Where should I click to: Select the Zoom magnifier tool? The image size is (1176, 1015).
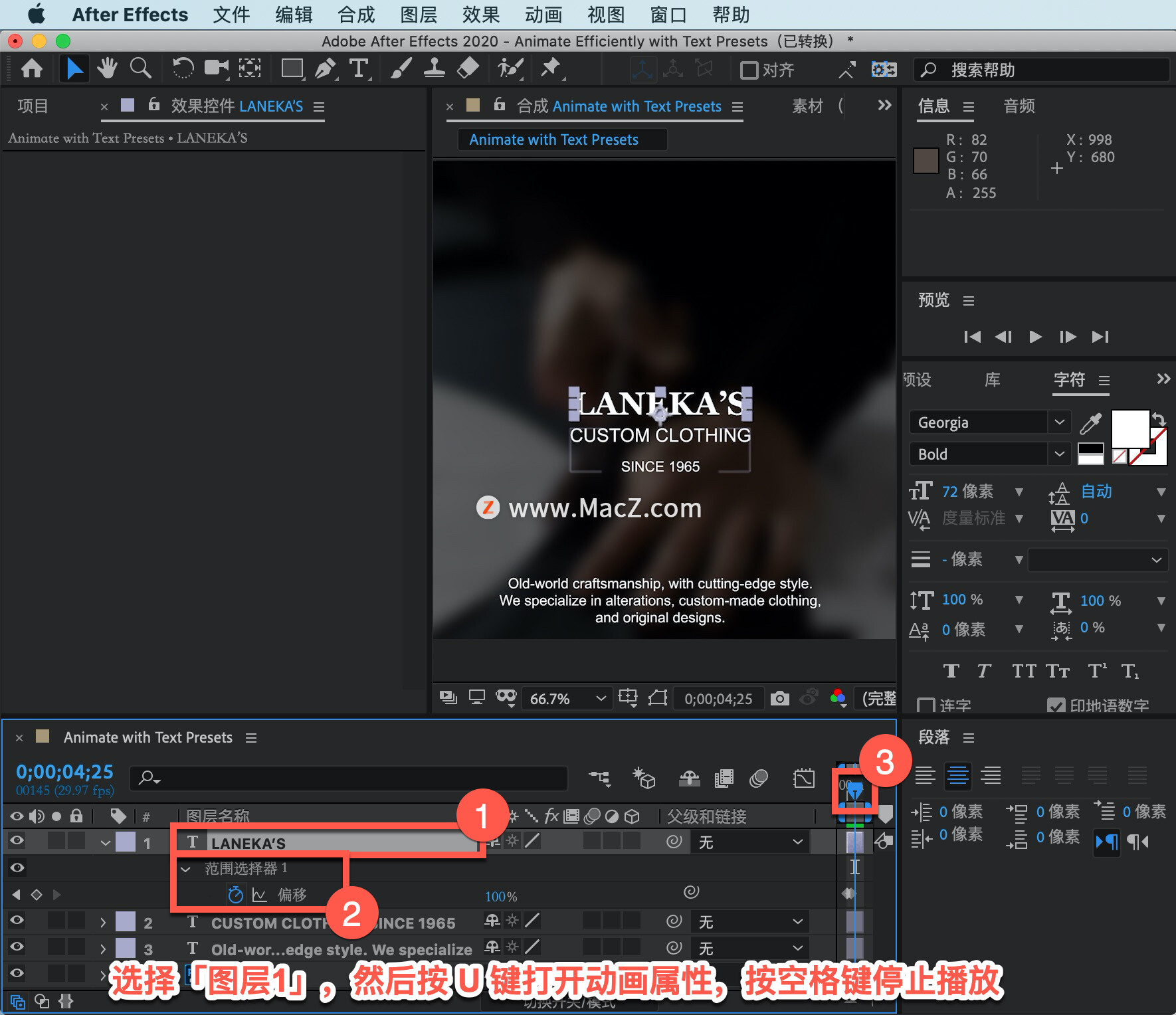point(140,68)
